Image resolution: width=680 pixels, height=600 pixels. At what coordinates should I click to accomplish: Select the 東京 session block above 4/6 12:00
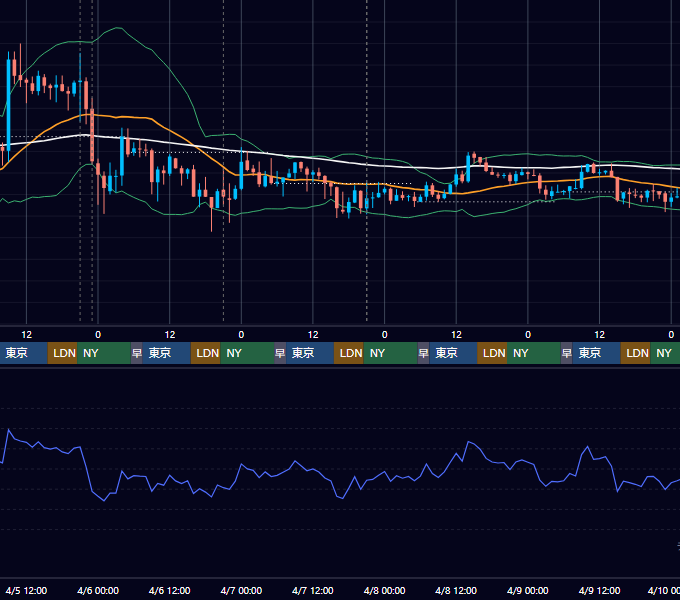tap(167, 353)
